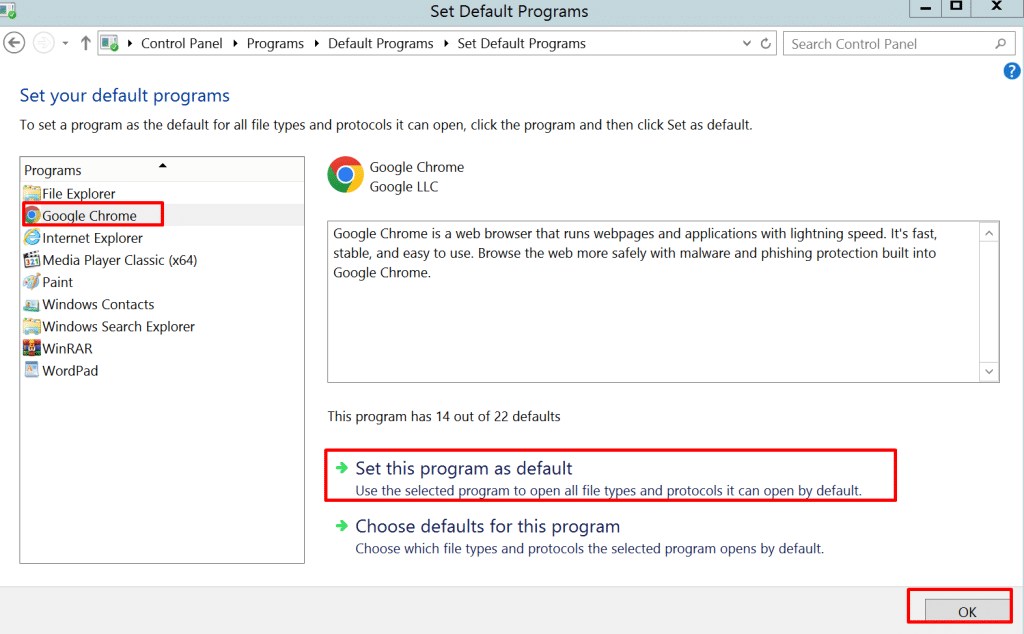The height and width of the screenshot is (634, 1024).
Task: Click the Internet Explorer icon
Action: [31, 238]
